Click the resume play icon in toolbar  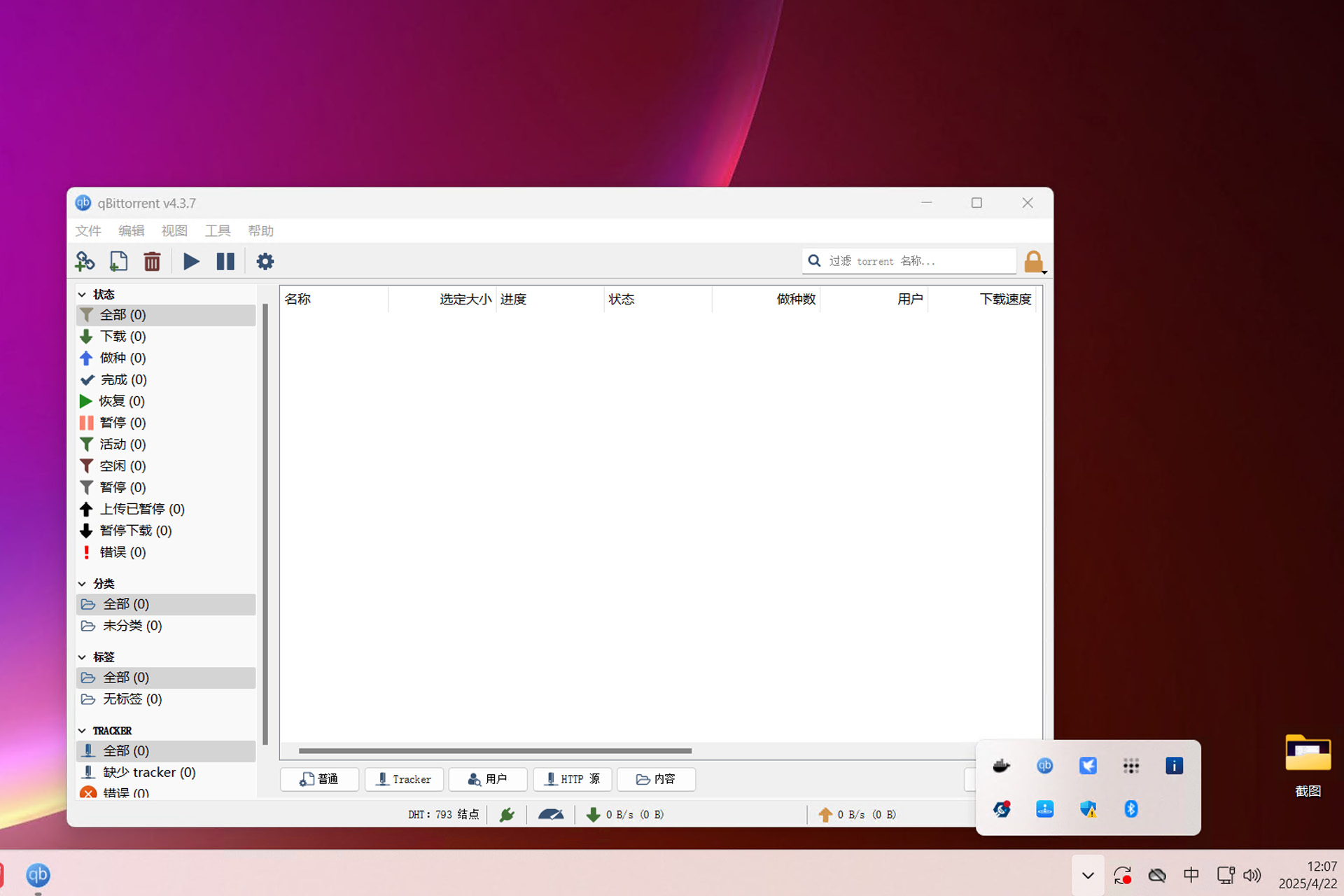pos(191,262)
